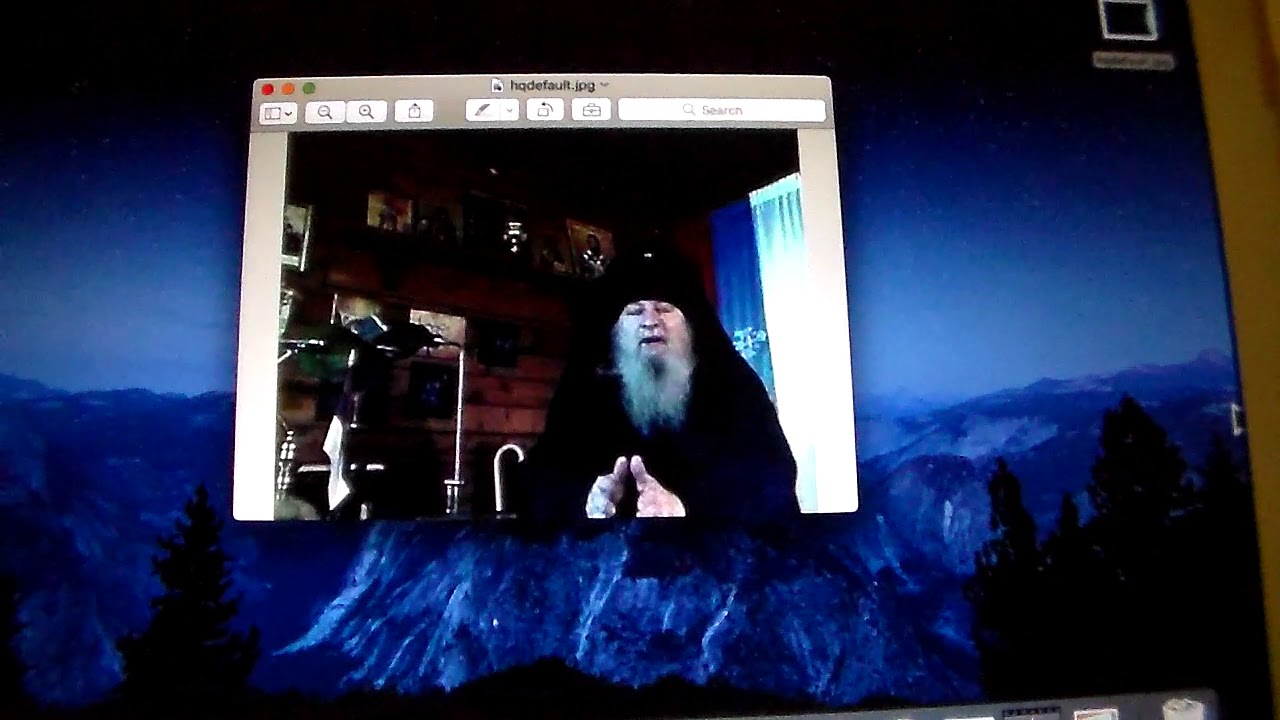Expand the highlight color dropdown arrow
The height and width of the screenshot is (720, 1280).
click(x=509, y=110)
